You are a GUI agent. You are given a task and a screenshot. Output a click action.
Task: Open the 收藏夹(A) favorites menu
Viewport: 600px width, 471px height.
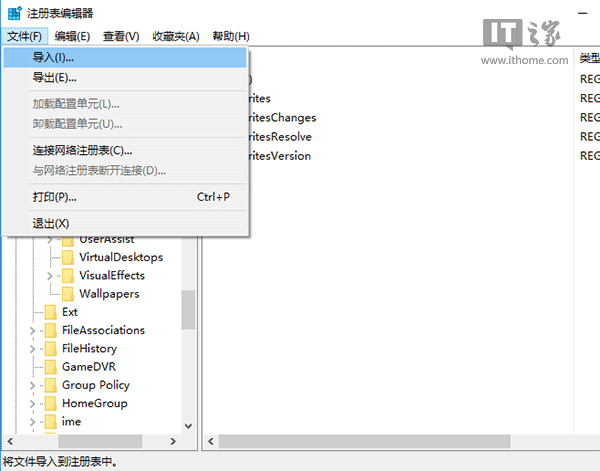[176, 36]
